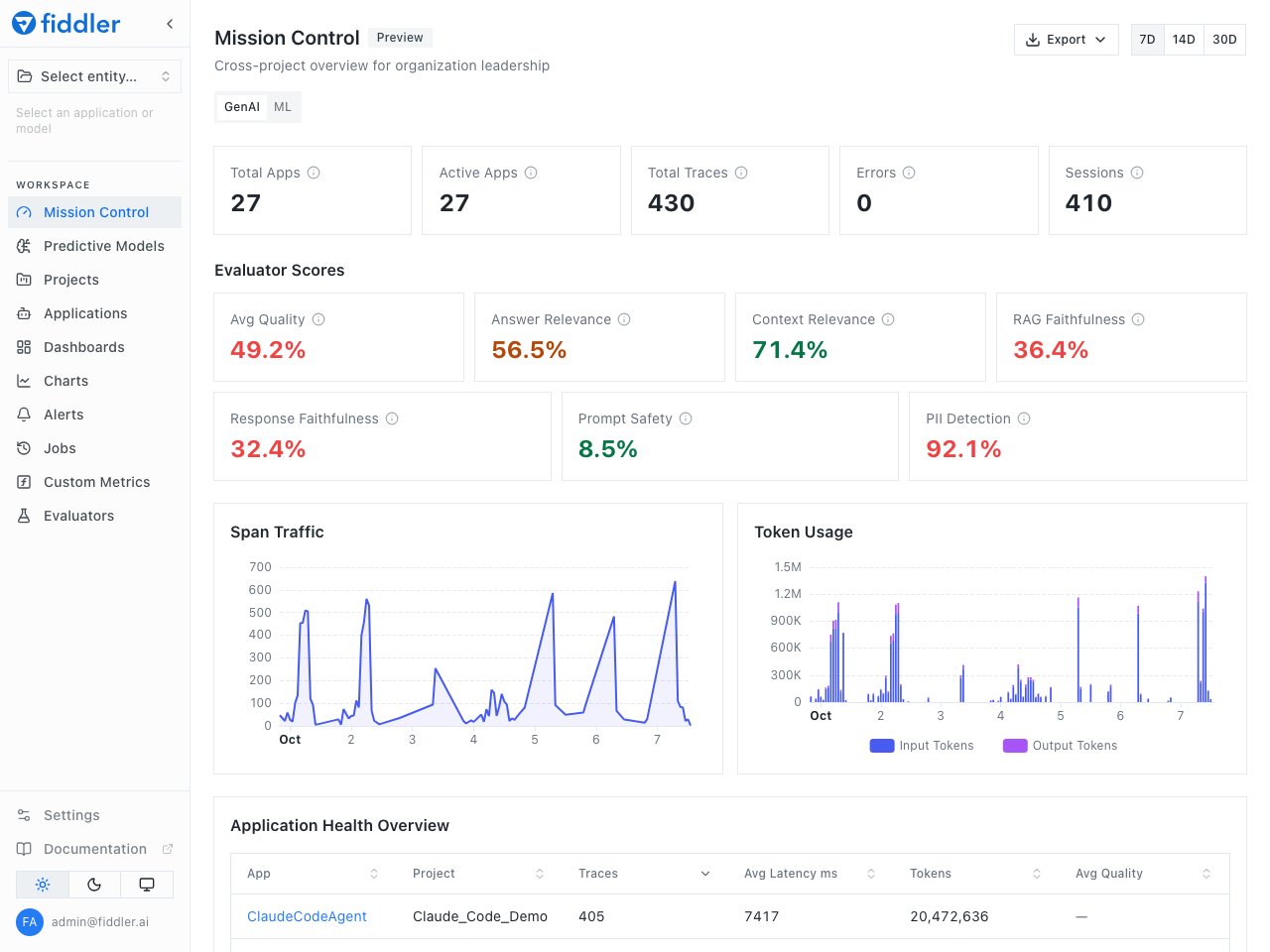Screen dimensions: 1270x952
Task: Click the Sessions info icon
Action: pyautogui.click(x=1137, y=173)
